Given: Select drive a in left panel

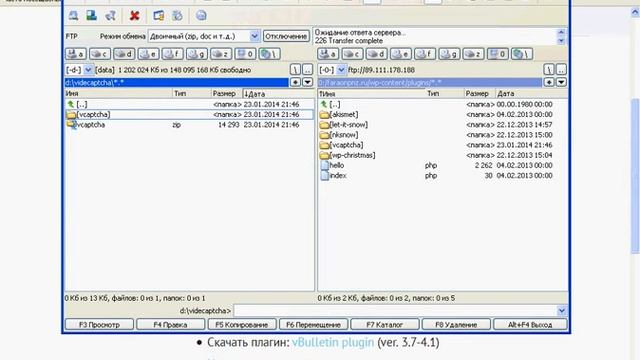Looking at the screenshot, I should (76, 54).
